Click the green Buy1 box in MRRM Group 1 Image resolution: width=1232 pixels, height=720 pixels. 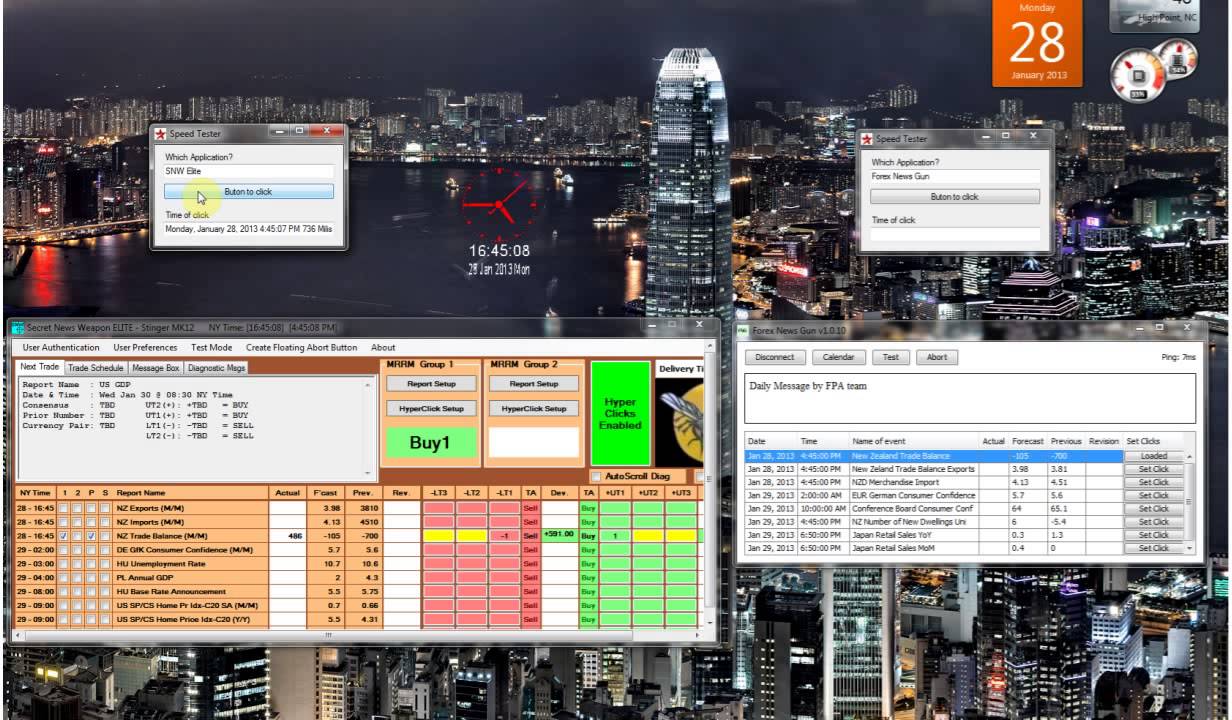click(x=430, y=443)
